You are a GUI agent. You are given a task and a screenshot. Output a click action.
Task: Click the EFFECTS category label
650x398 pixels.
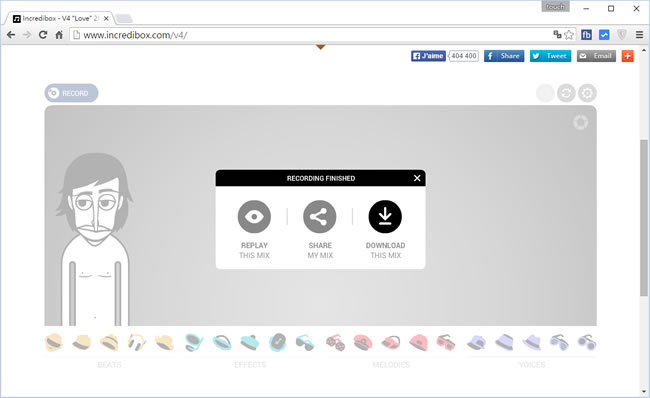(x=250, y=364)
